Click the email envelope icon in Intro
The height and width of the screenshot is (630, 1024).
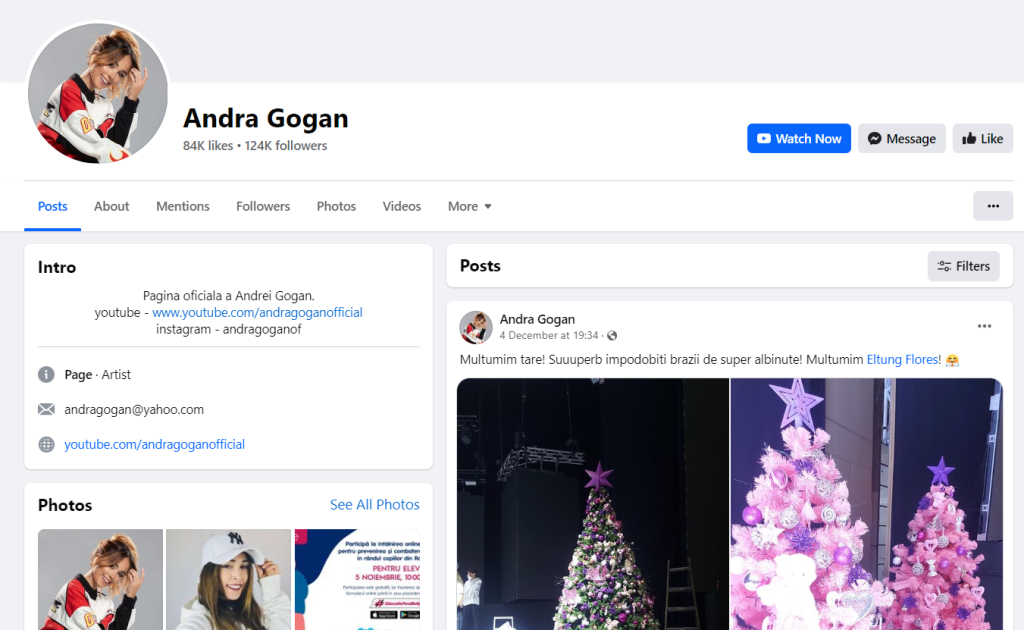(46, 409)
